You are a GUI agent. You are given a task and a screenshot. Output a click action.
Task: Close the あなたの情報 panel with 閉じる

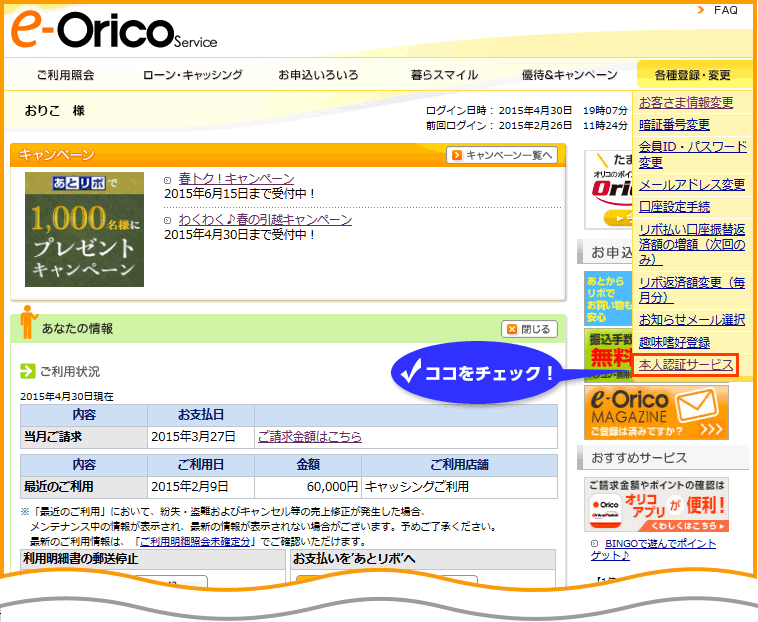529,329
